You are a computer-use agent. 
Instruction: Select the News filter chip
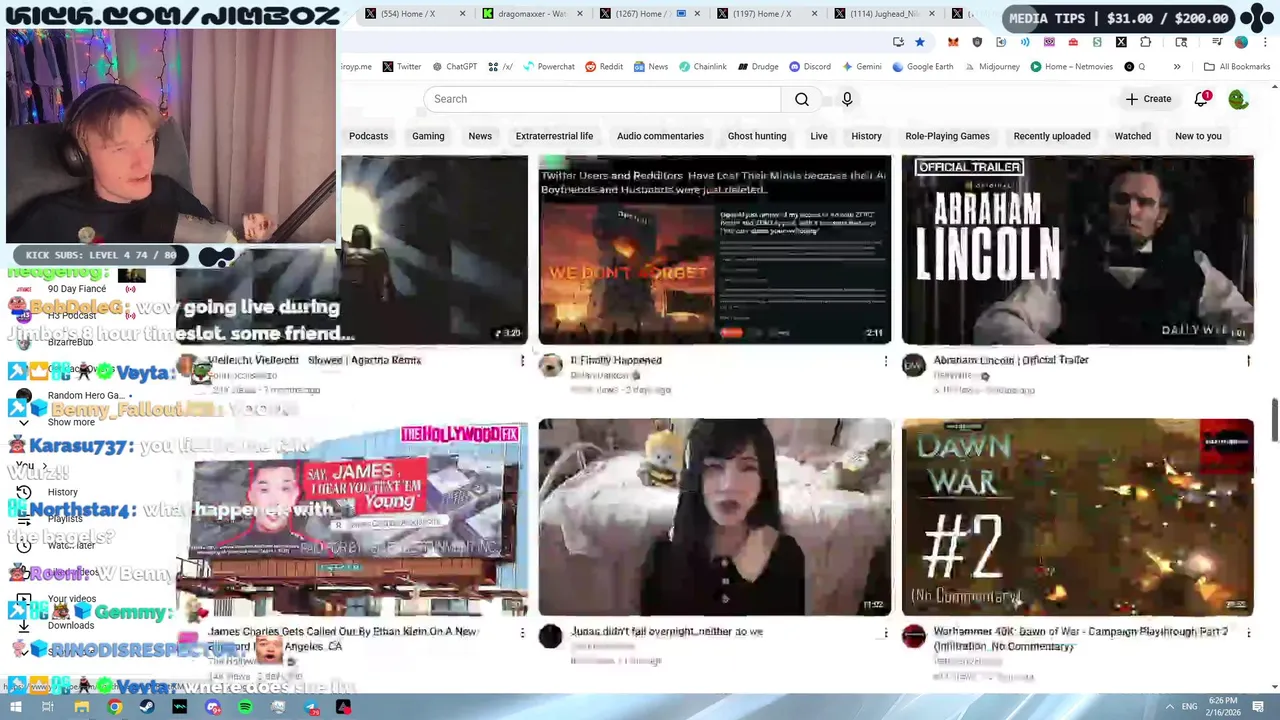(480, 136)
